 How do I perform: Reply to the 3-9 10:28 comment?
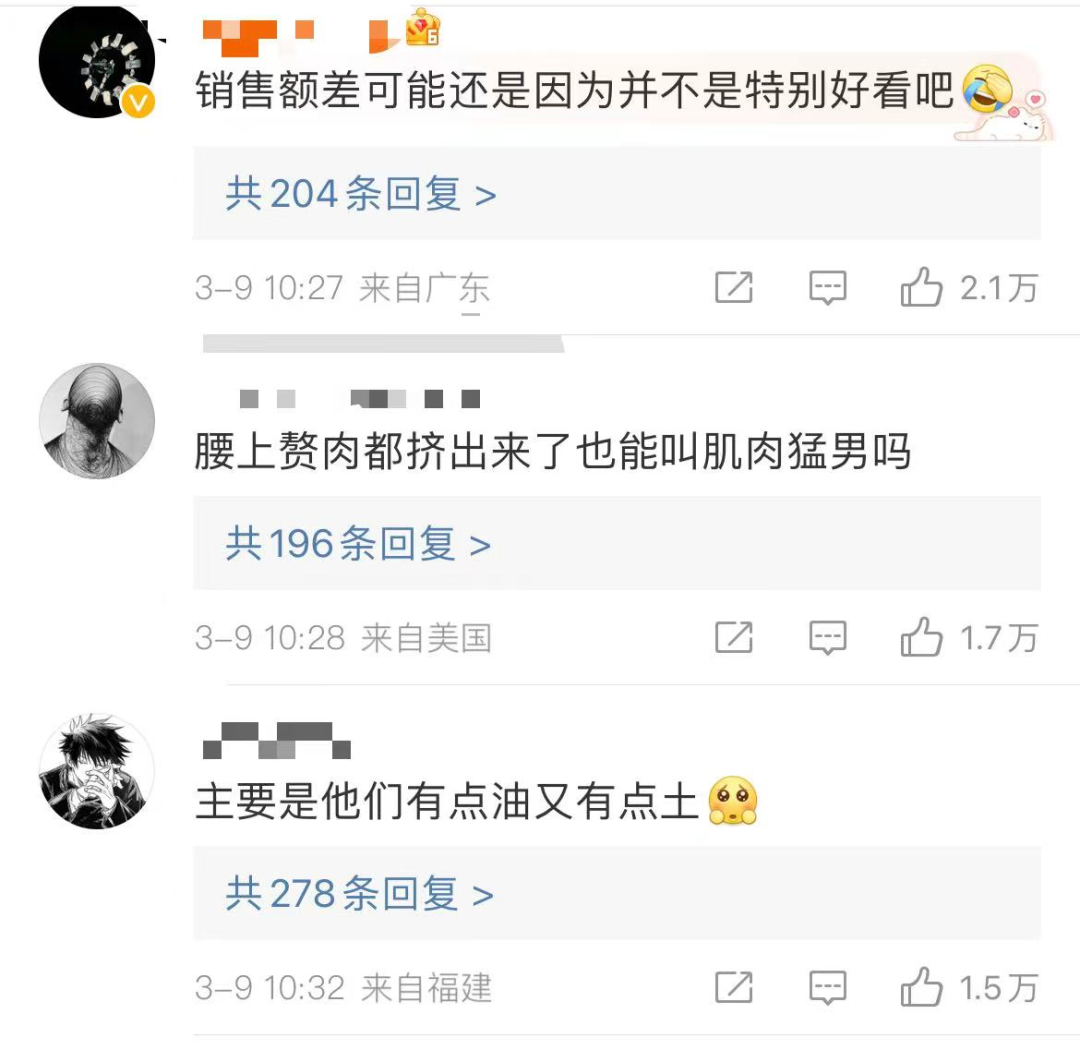coord(827,638)
